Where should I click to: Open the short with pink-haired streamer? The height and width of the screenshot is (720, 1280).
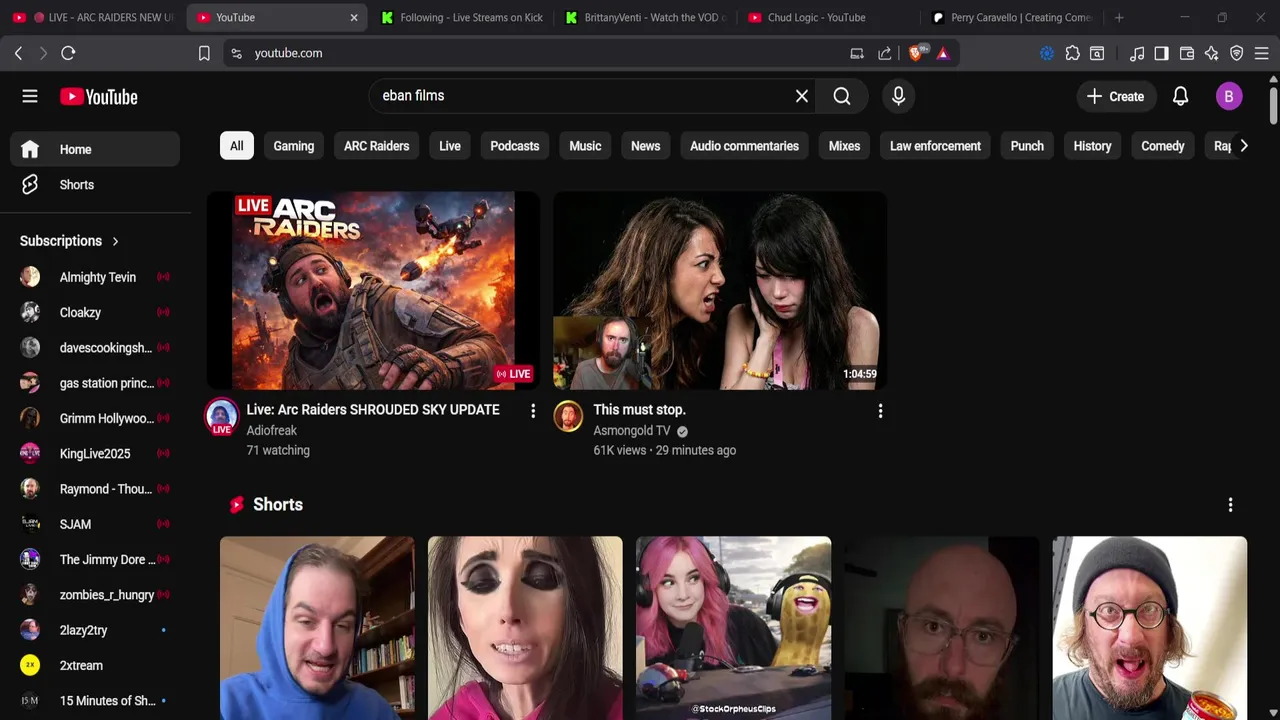coord(733,628)
